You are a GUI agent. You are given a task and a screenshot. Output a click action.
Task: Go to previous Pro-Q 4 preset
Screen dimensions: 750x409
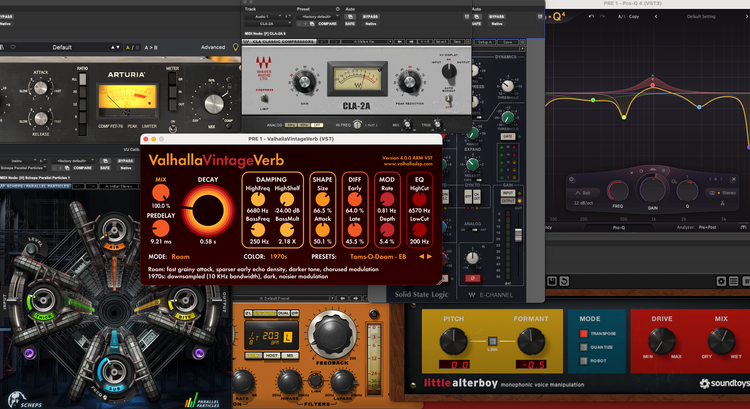(x=656, y=16)
